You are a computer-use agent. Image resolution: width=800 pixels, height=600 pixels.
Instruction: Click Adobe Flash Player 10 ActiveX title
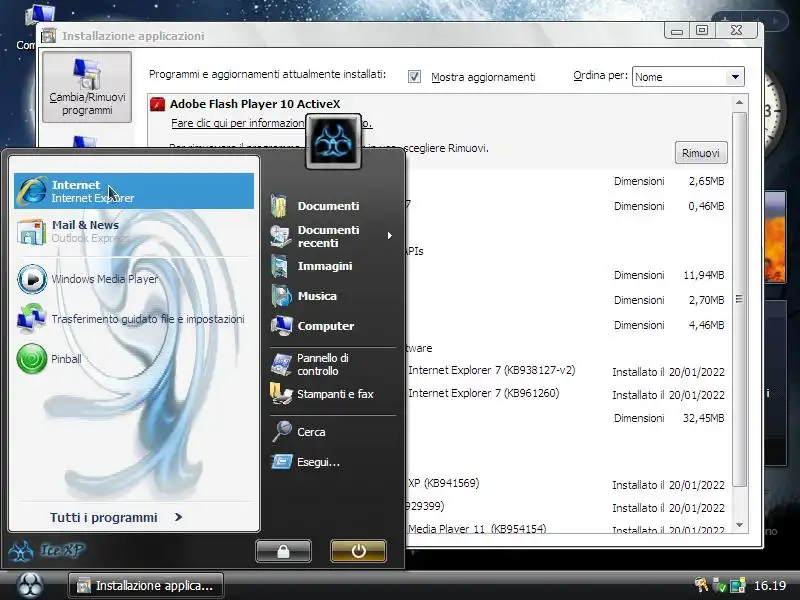[255, 104]
